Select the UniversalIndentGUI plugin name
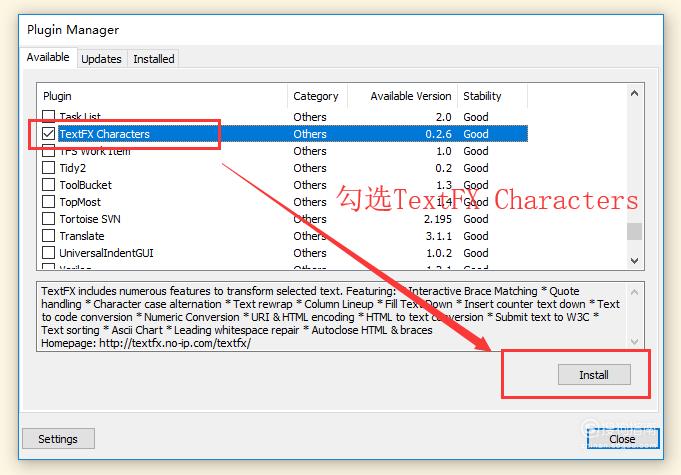Image resolution: width=681 pixels, height=475 pixels. point(106,253)
